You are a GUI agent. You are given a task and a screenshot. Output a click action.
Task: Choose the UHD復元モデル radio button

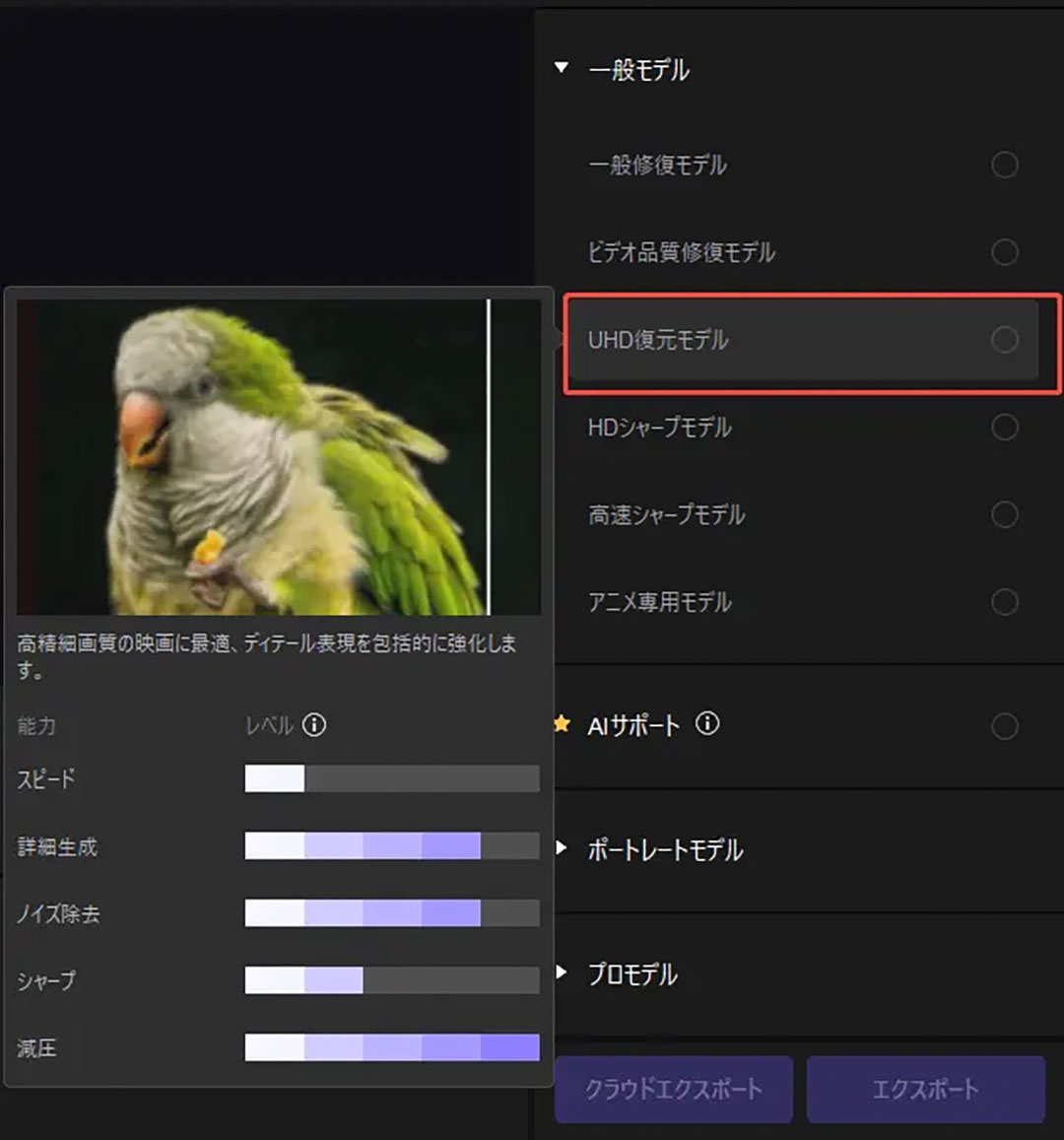click(x=1004, y=340)
